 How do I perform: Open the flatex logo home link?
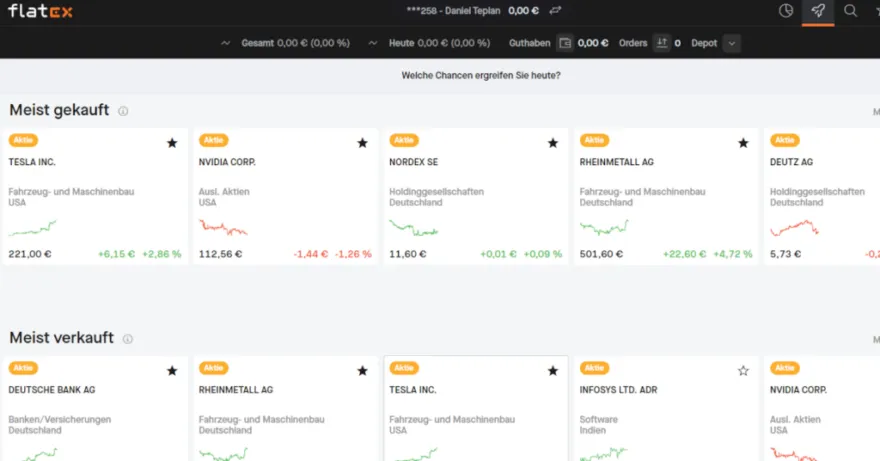pyautogui.click(x=40, y=11)
